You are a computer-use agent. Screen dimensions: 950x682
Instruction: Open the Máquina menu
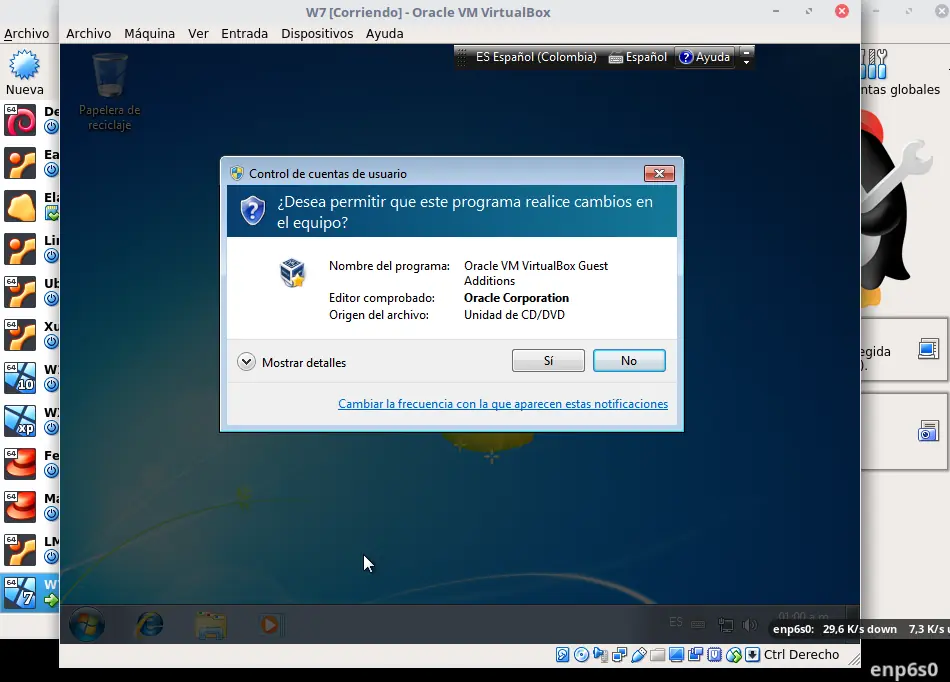pos(150,33)
